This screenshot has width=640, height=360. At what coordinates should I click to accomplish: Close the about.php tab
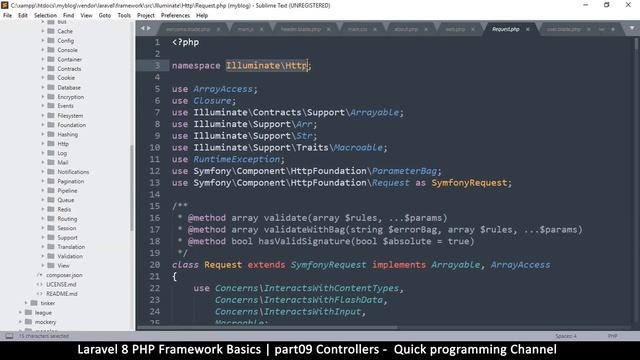point(426,29)
